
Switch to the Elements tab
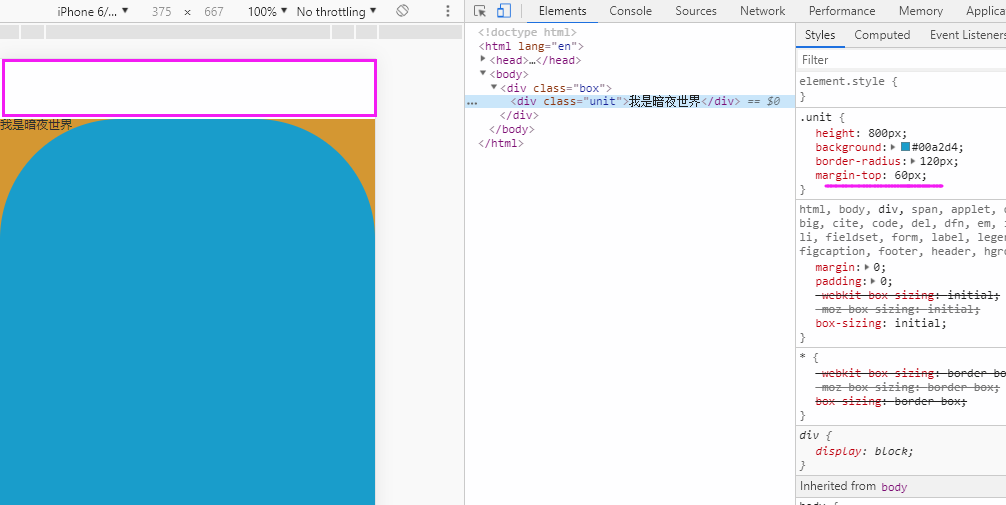coord(563,11)
